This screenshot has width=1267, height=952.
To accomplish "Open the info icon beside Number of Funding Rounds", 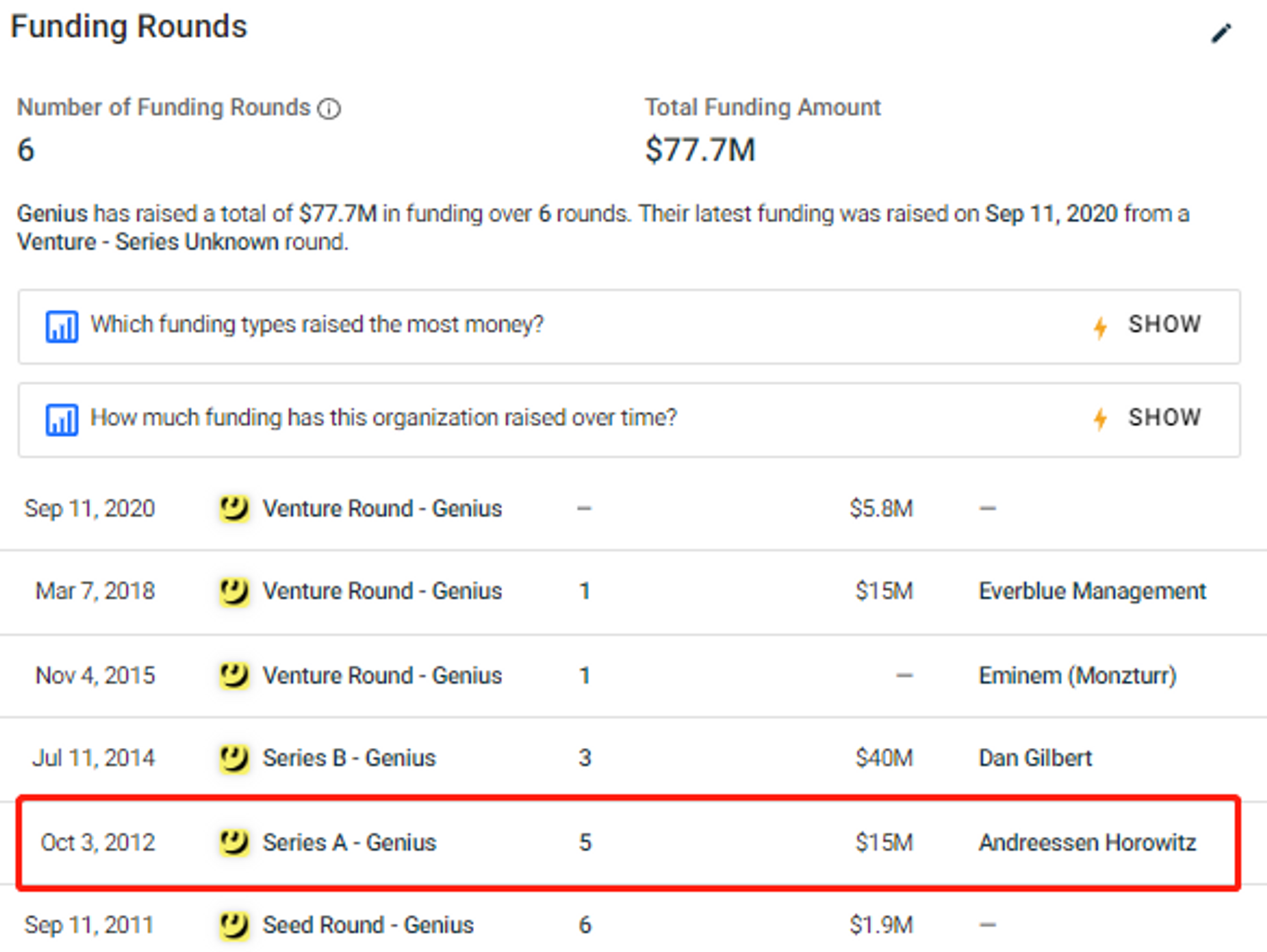I will [329, 109].
